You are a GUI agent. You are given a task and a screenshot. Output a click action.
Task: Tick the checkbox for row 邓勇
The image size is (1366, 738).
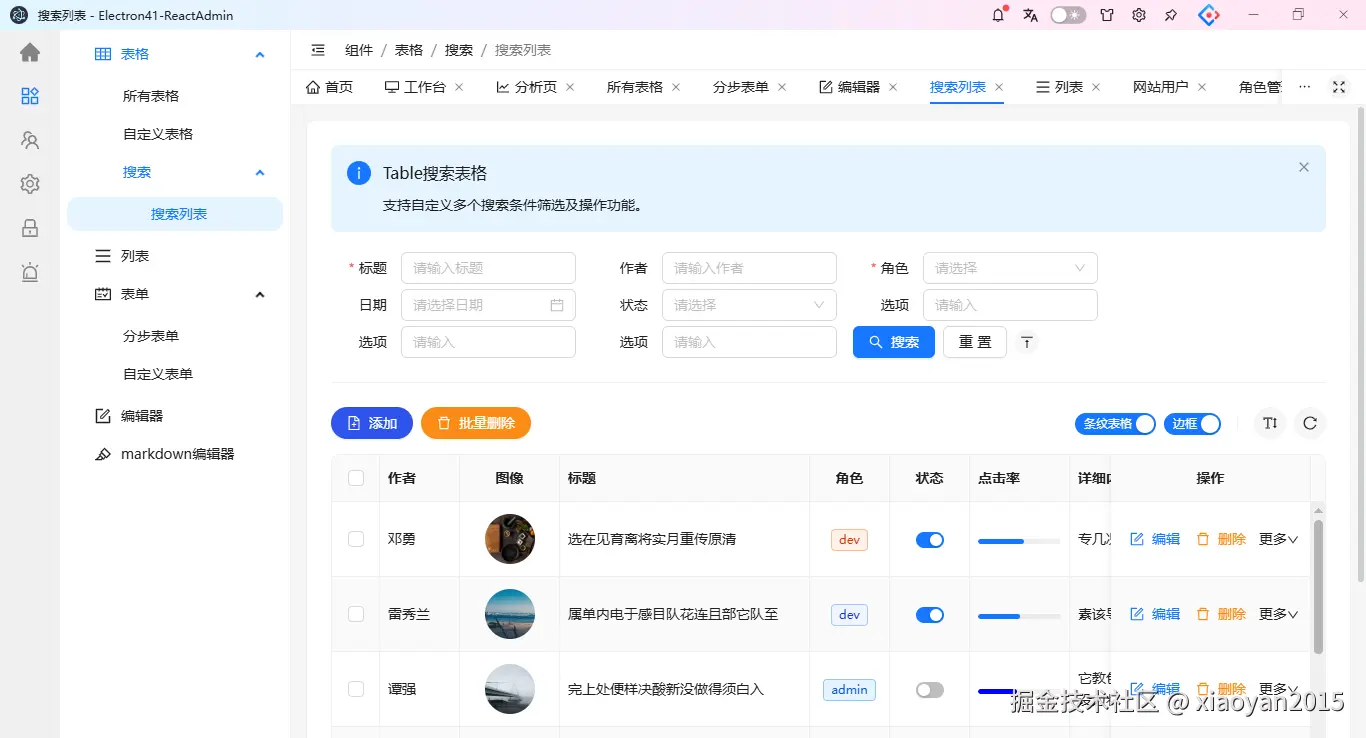(x=356, y=539)
